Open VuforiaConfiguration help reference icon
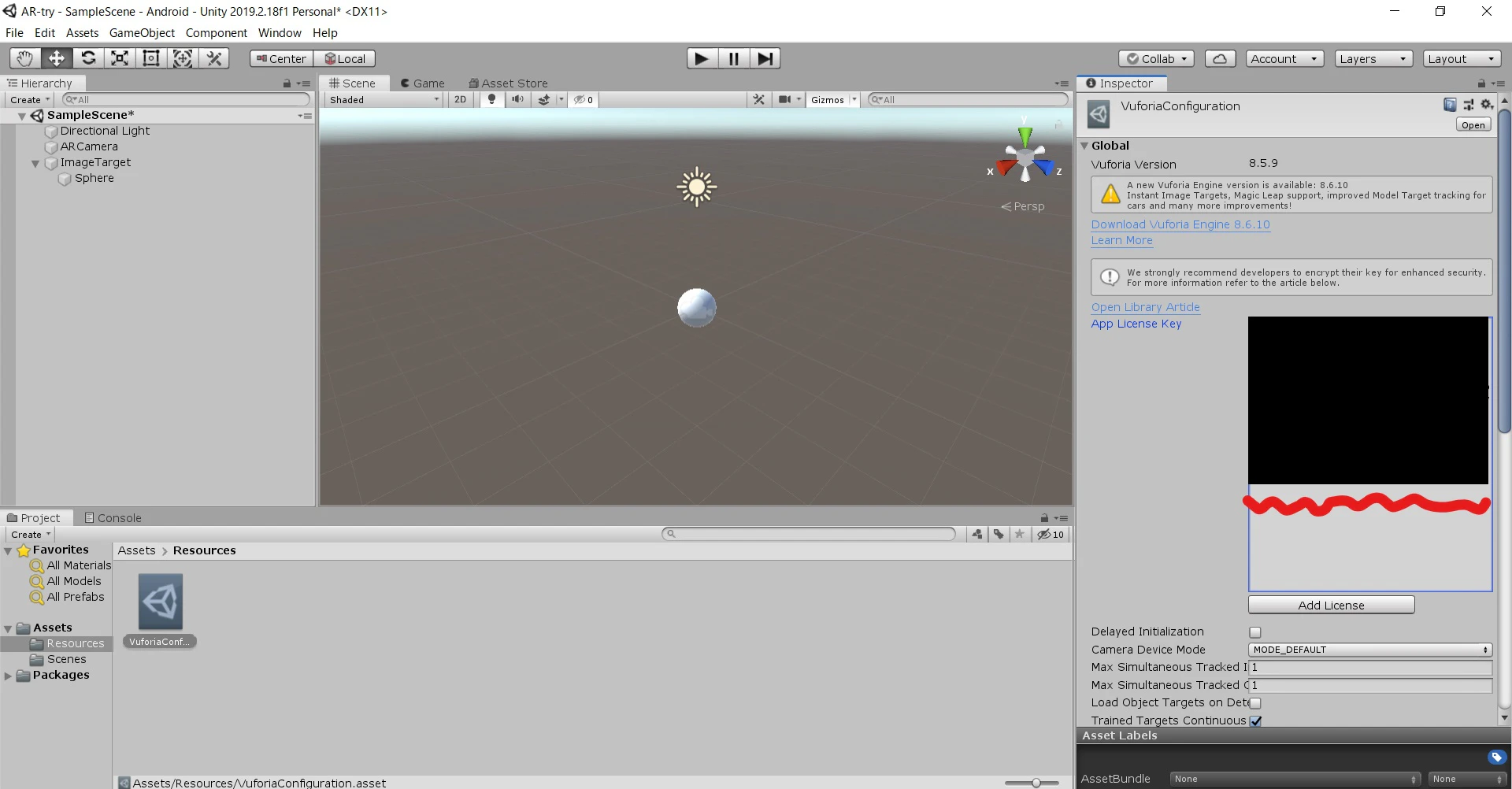The height and width of the screenshot is (789, 1512). point(1450,105)
